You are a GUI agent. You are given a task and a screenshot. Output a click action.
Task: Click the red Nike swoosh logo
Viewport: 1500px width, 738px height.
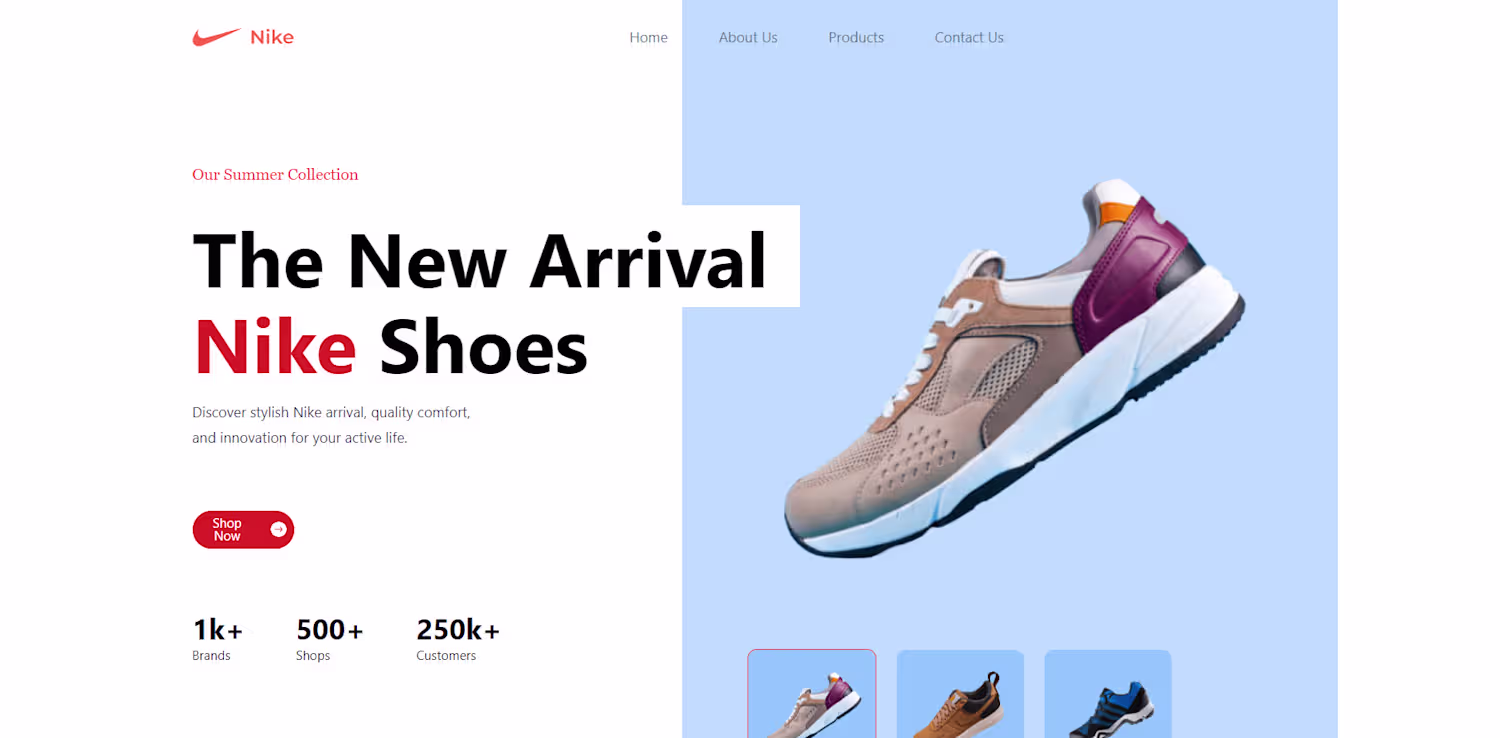point(216,37)
